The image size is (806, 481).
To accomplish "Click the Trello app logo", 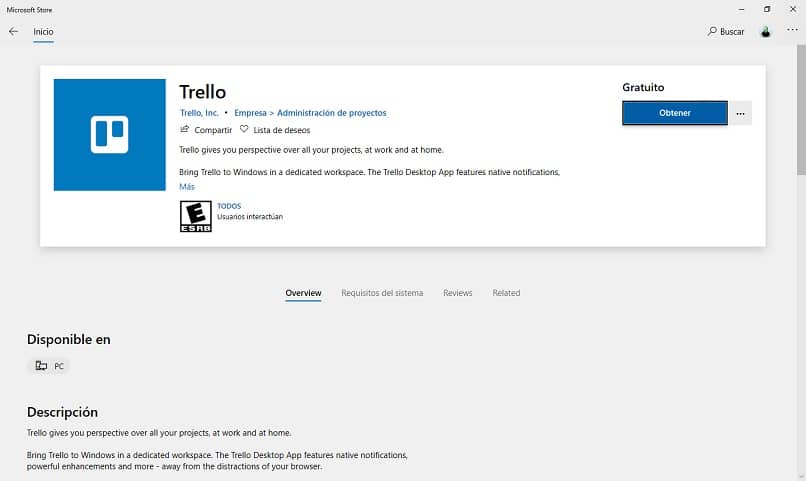I will click(109, 134).
